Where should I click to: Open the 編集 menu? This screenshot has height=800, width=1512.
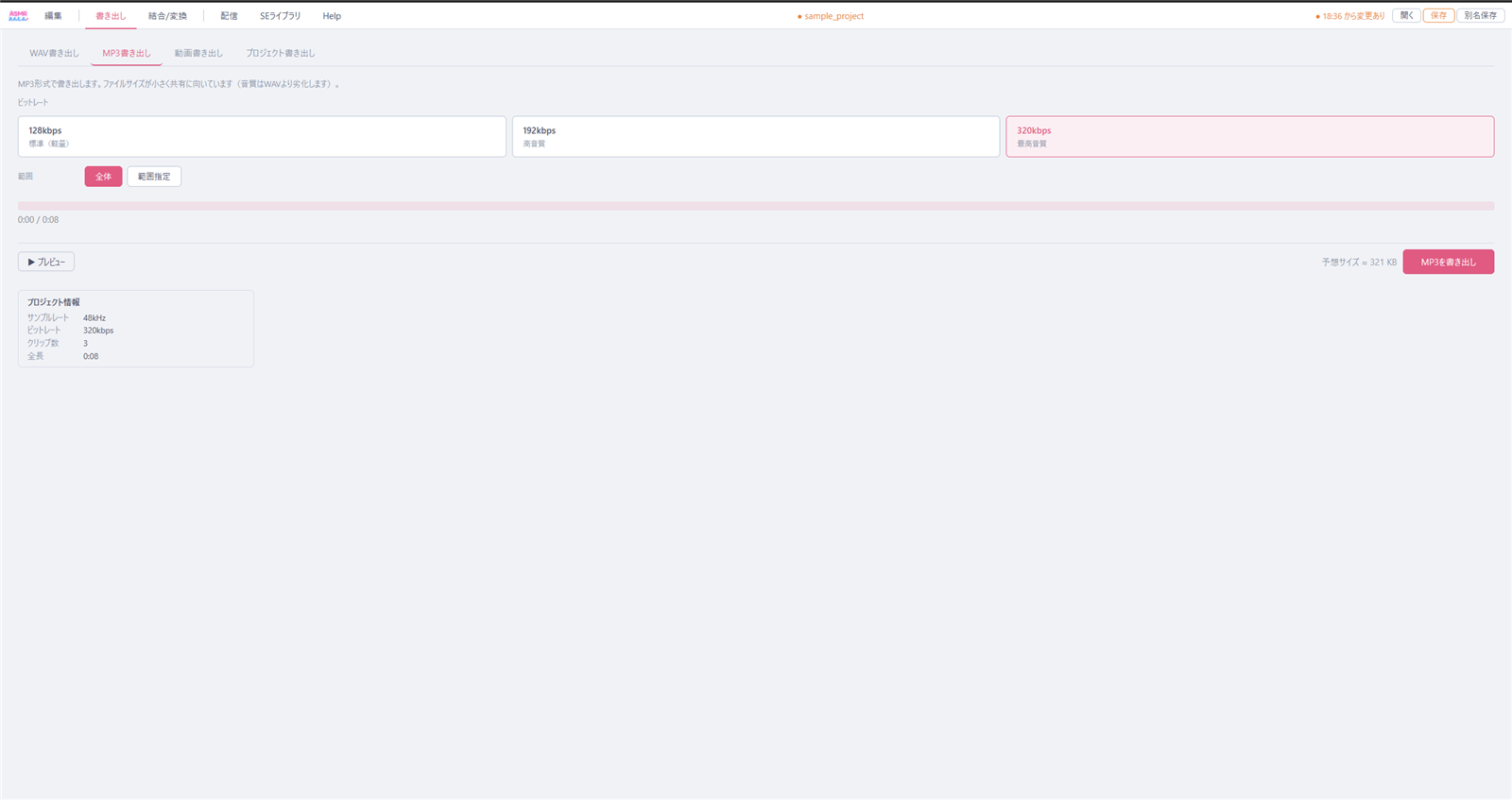tap(54, 16)
